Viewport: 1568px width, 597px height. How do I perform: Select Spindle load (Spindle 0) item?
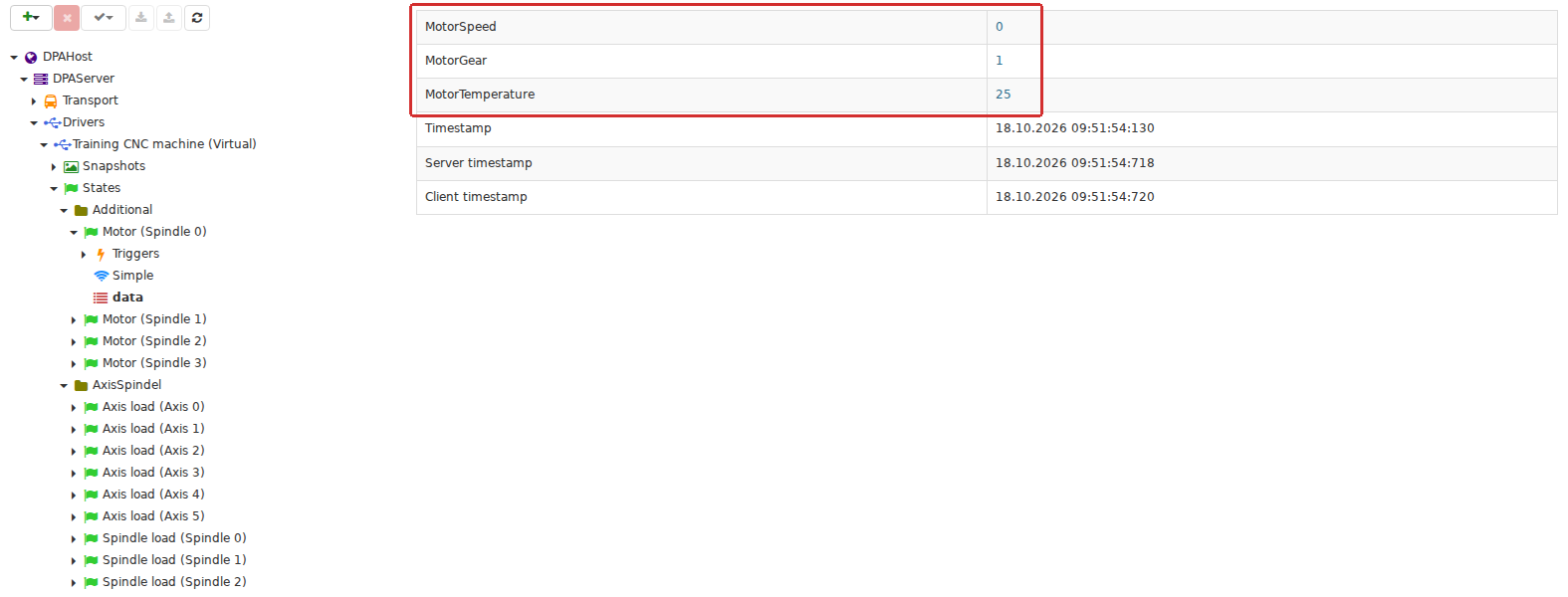(x=174, y=538)
